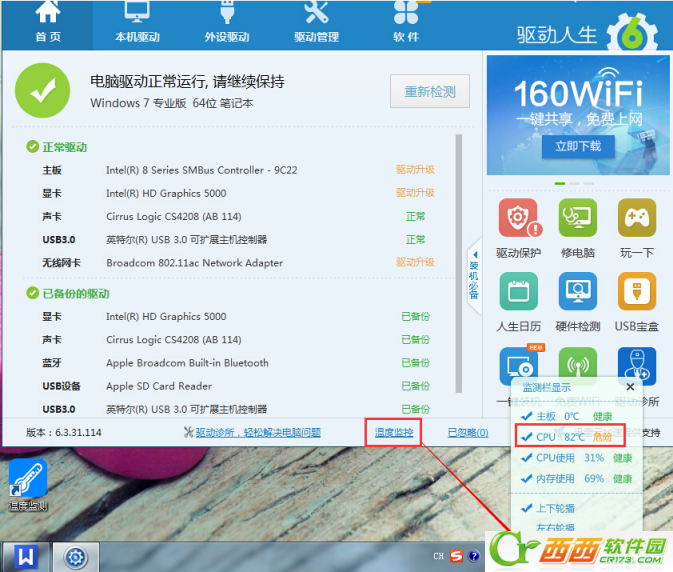The image size is (673, 572).
Task: Click 驱动升级 for 显卡 HD Graphics 5000
Action: (415, 193)
